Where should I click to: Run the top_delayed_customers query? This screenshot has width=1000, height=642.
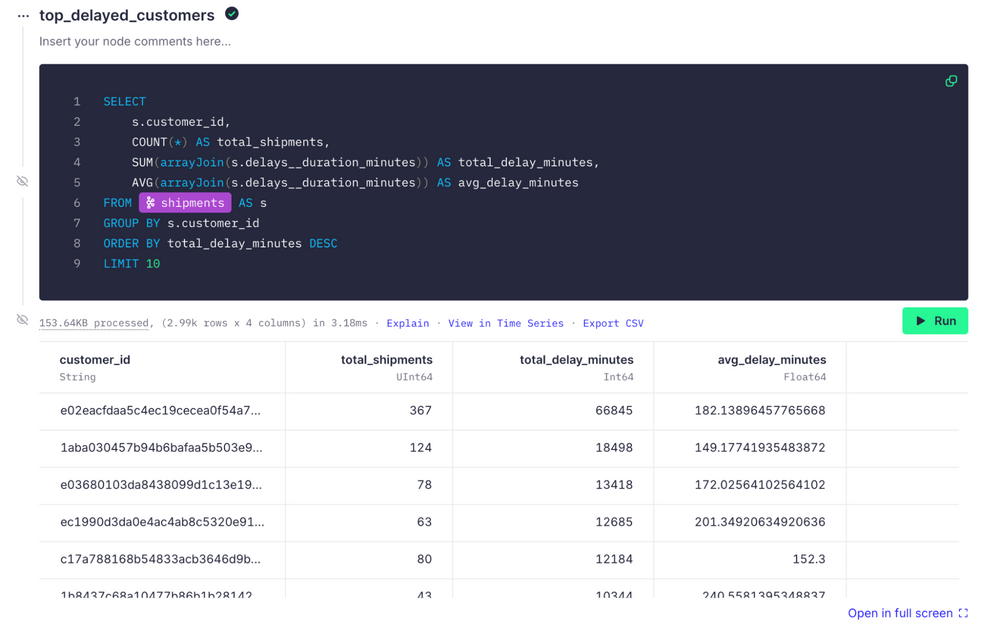tap(935, 320)
